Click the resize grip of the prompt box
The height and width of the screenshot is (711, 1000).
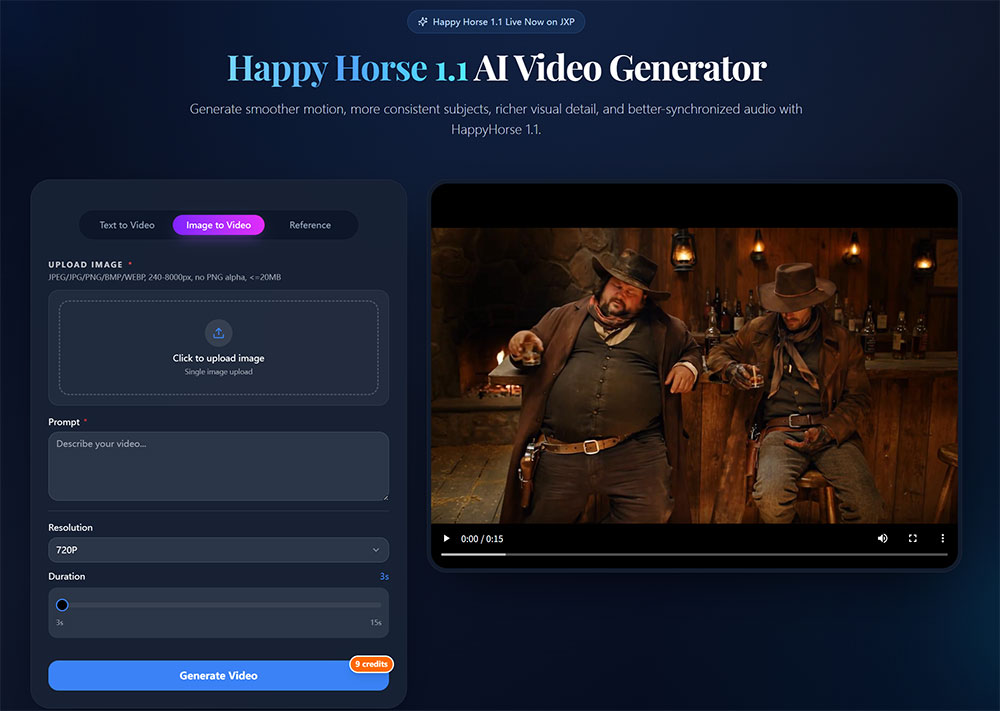coord(385,497)
